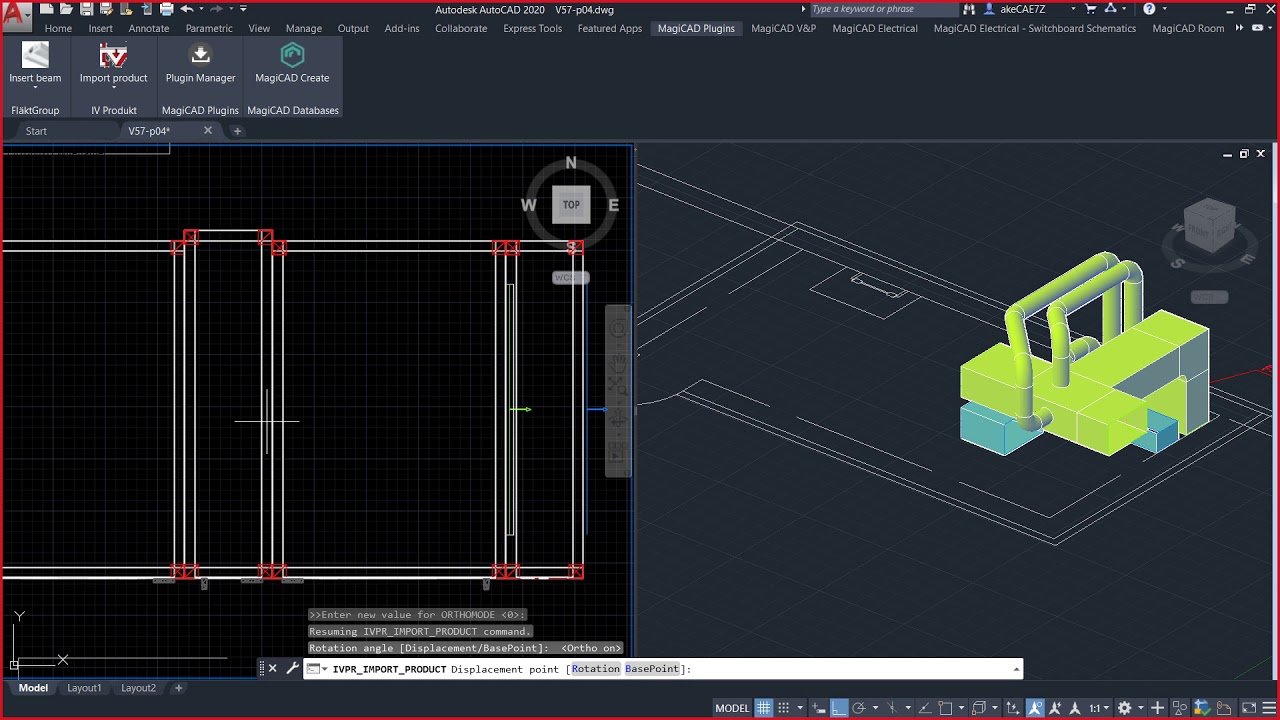Viewport: 1280px width, 720px height.
Task: Click the Save As icon
Action: tap(107, 9)
